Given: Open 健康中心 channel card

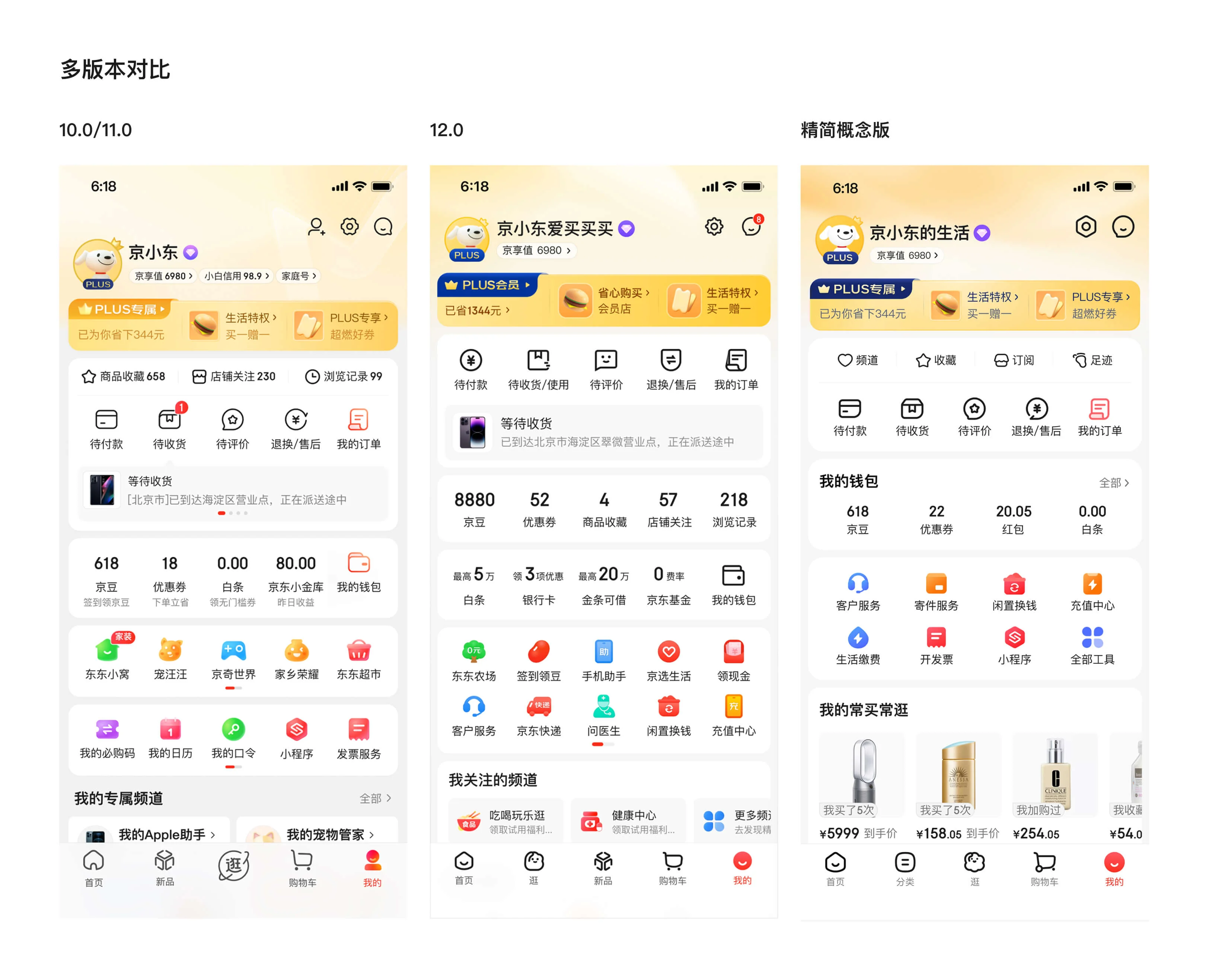Looking at the screenshot, I should tap(628, 822).
